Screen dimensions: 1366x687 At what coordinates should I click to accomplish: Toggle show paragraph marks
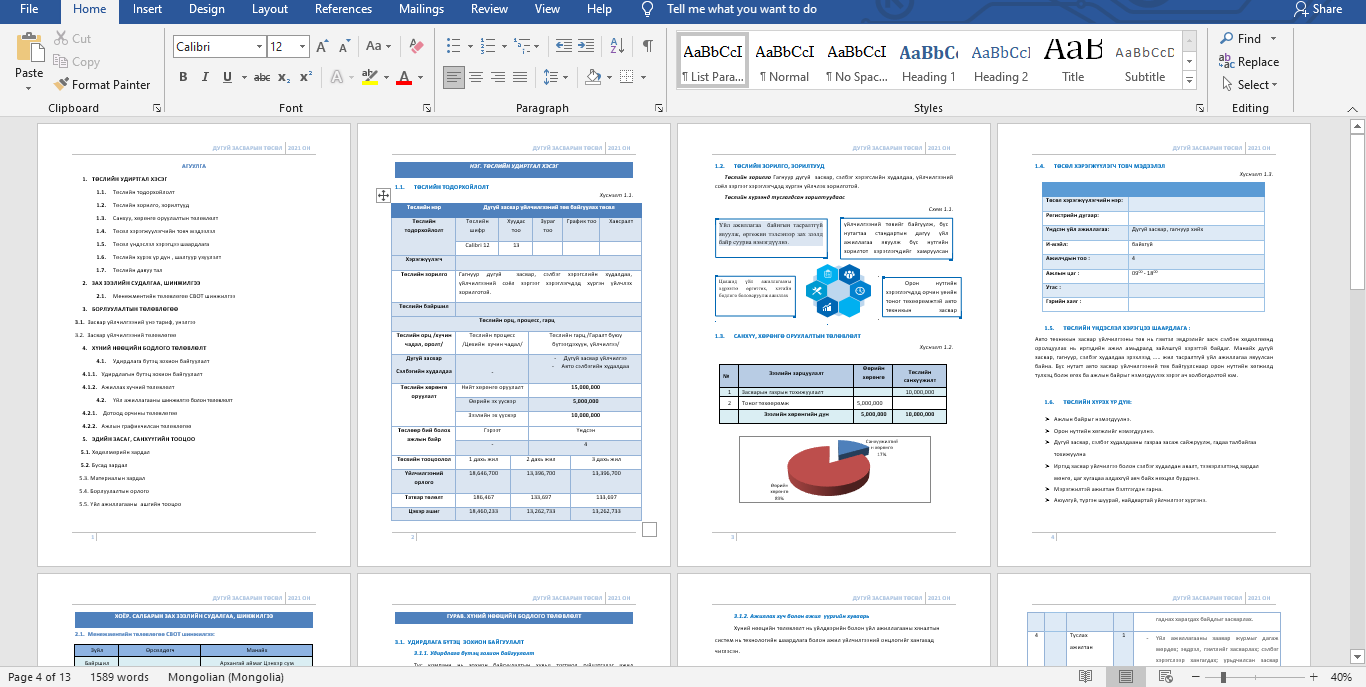[x=648, y=46]
